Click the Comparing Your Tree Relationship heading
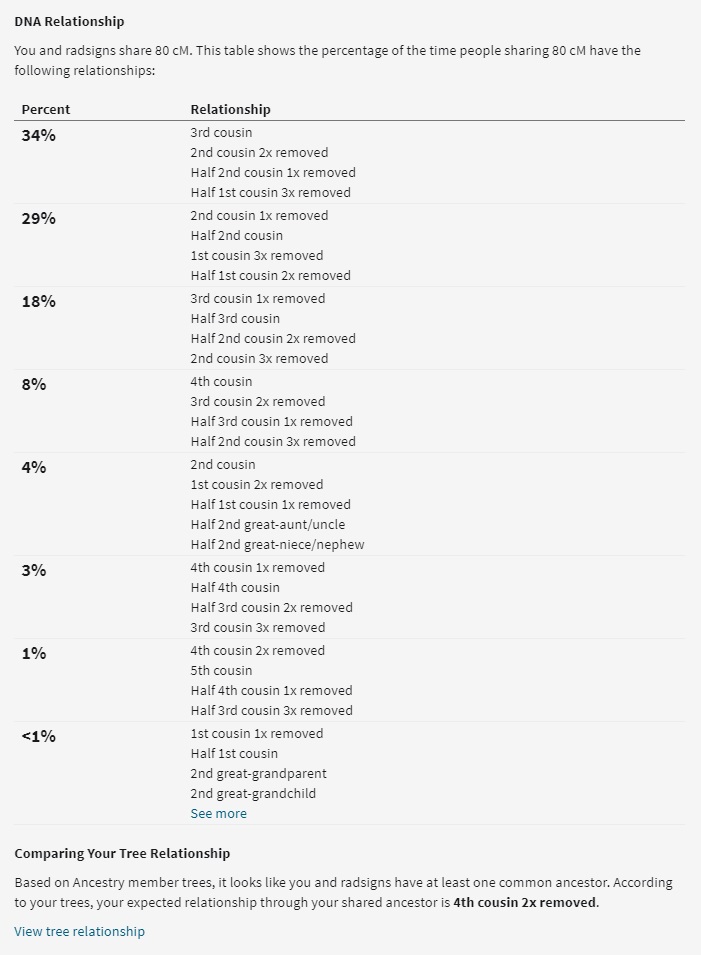This screenshot has height=955, width=701. coord(122,853)
